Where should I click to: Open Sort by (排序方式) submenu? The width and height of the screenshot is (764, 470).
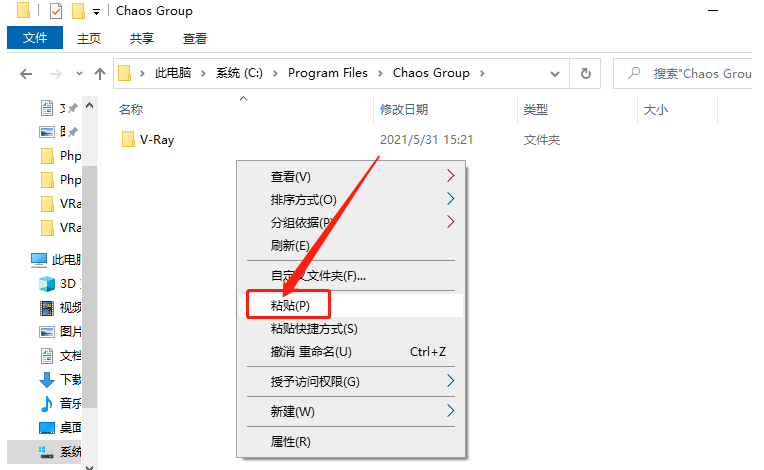[x=351, y=199]
